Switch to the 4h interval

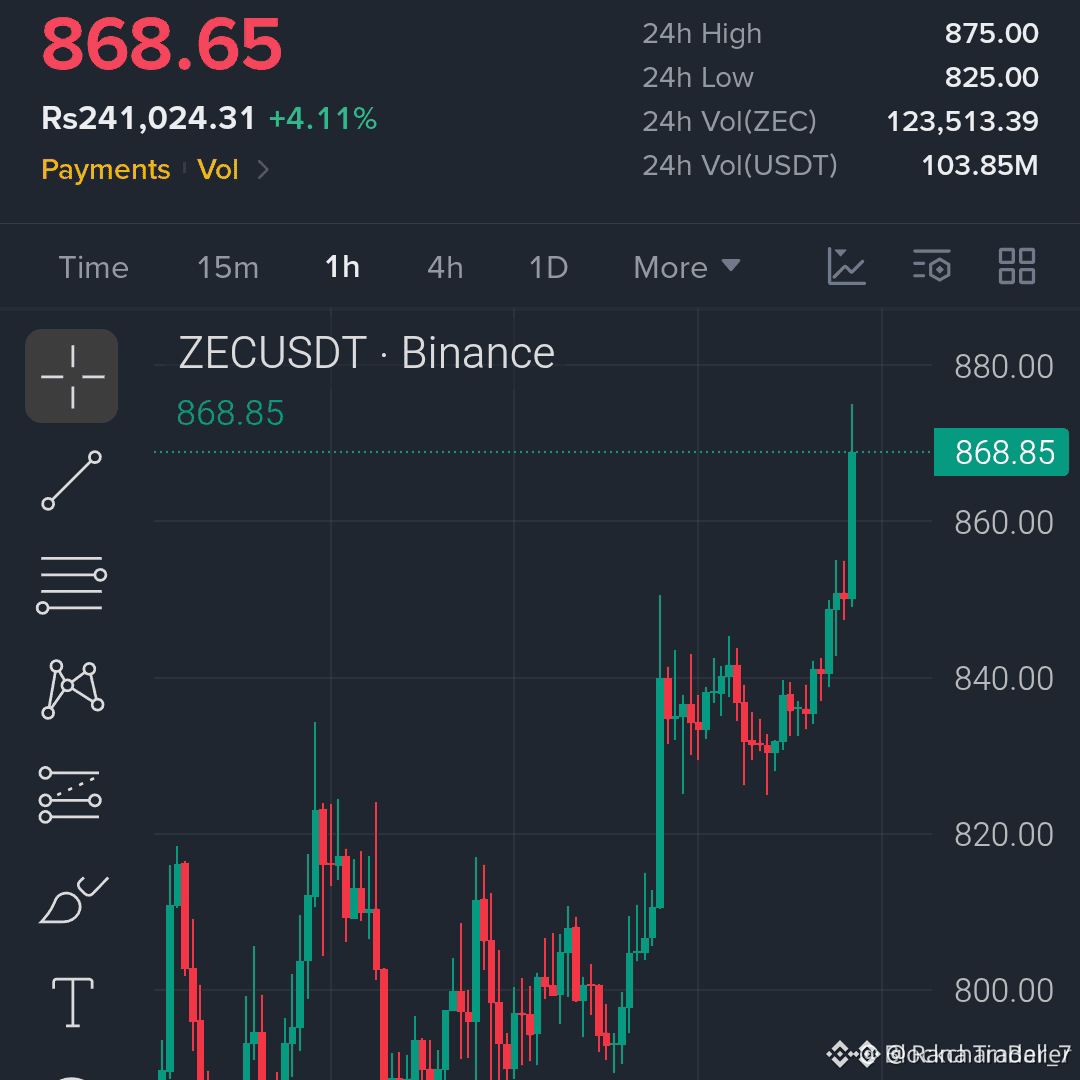coord(445,267)
